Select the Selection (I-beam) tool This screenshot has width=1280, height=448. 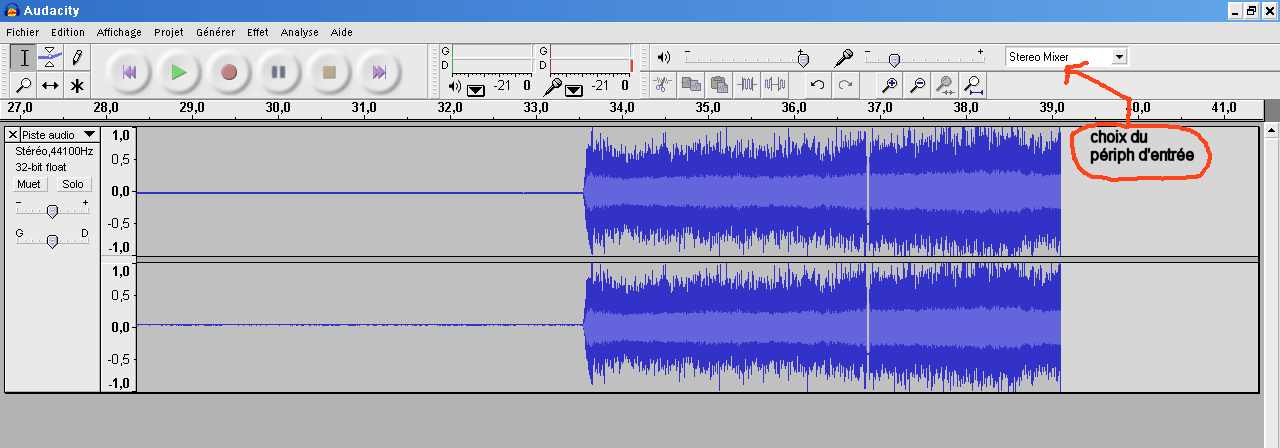(x=24, y=58)
